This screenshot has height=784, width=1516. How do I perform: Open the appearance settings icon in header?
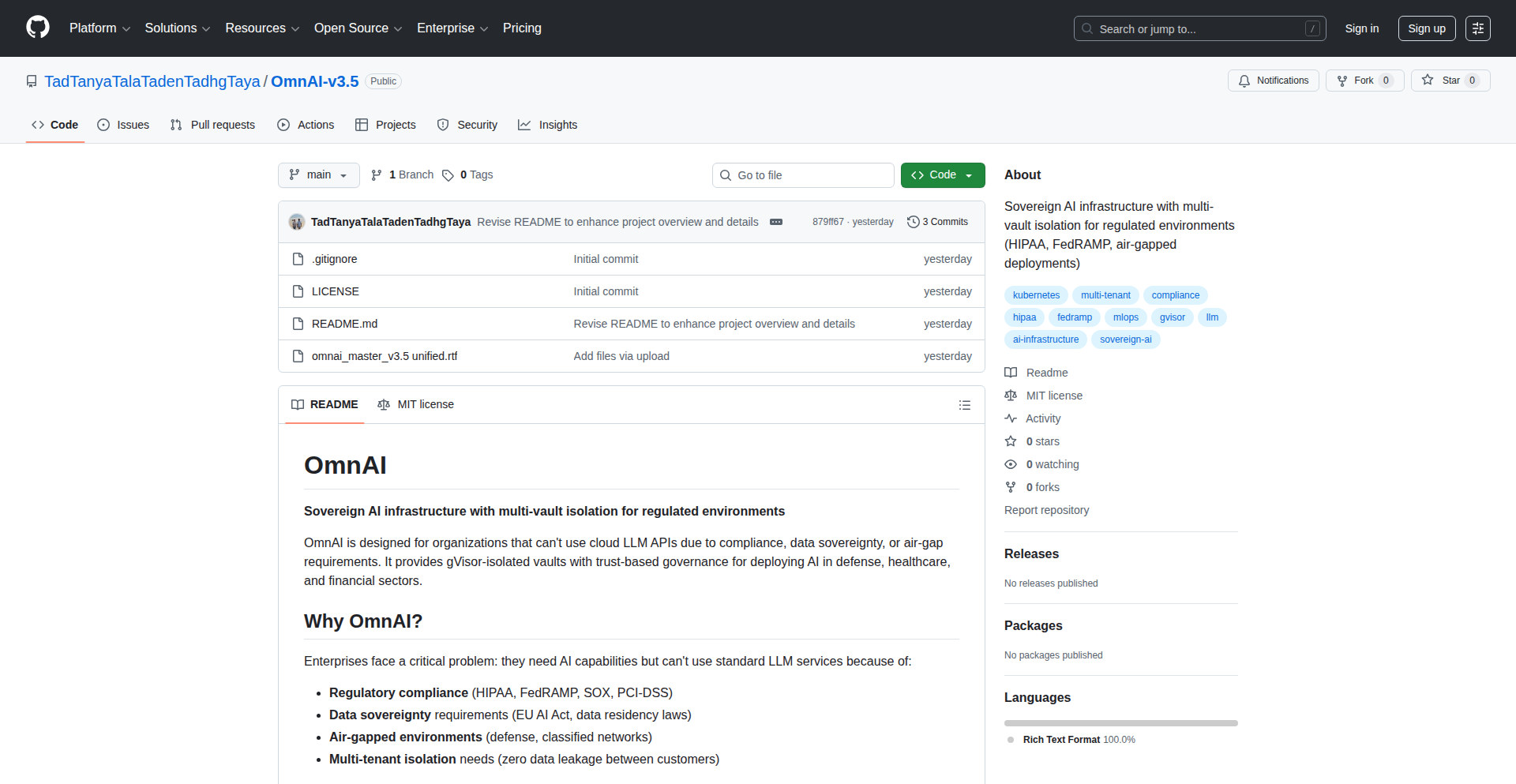(1477, 28)
